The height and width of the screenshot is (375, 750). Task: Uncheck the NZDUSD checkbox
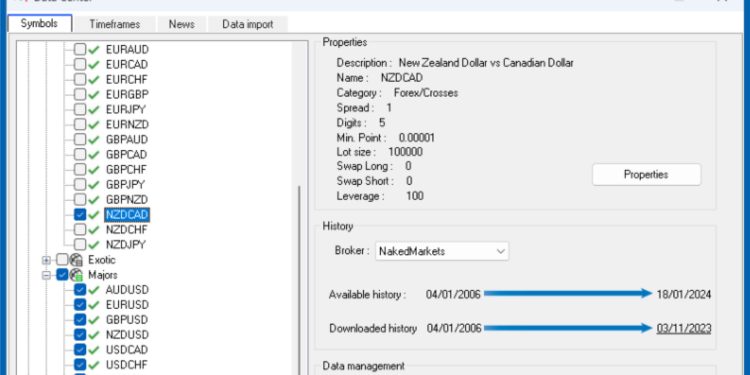click(x=80, y=335)
